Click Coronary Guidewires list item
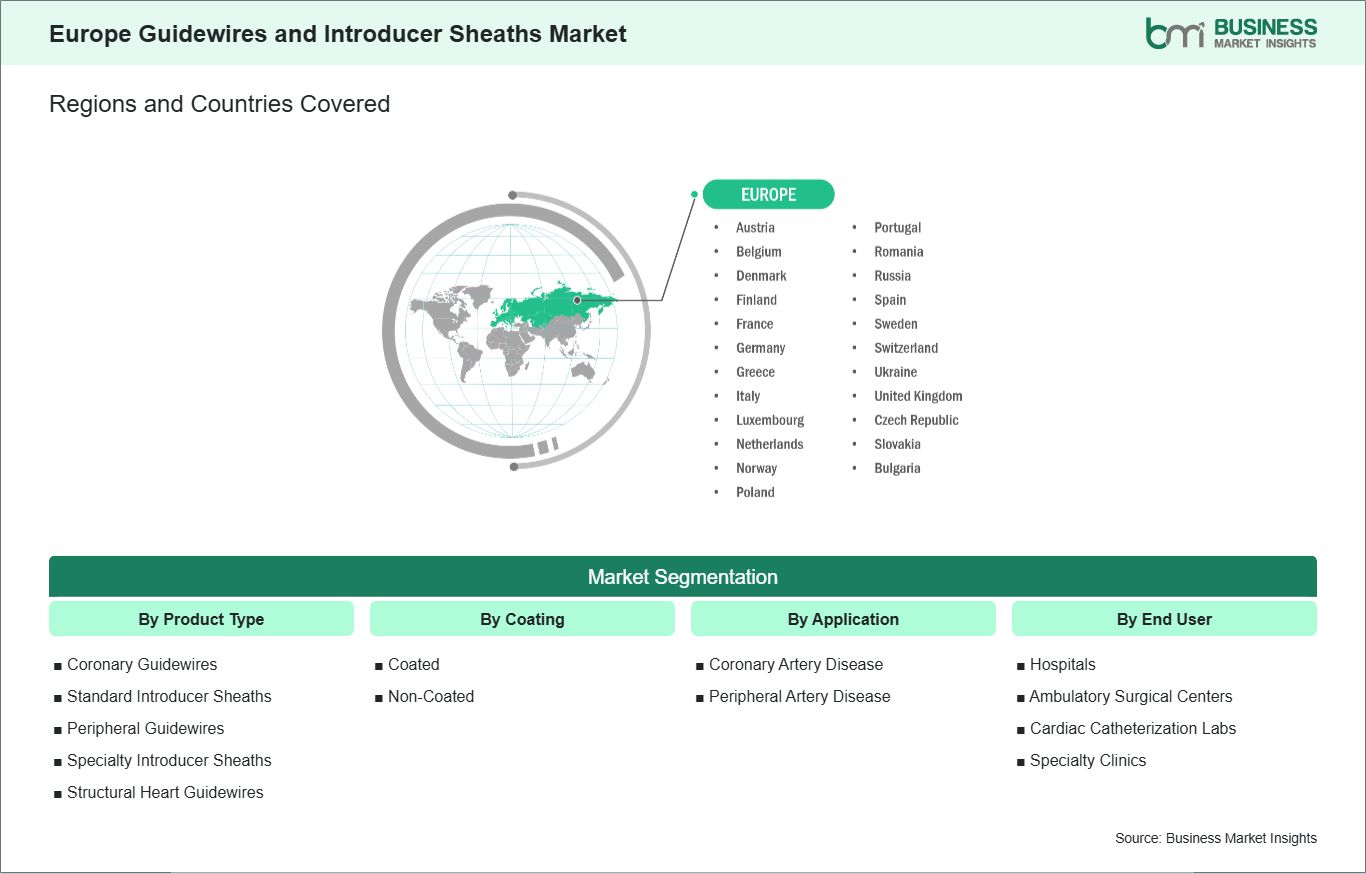This screenshot has height=874, width=1366. (x=141, y=664)
